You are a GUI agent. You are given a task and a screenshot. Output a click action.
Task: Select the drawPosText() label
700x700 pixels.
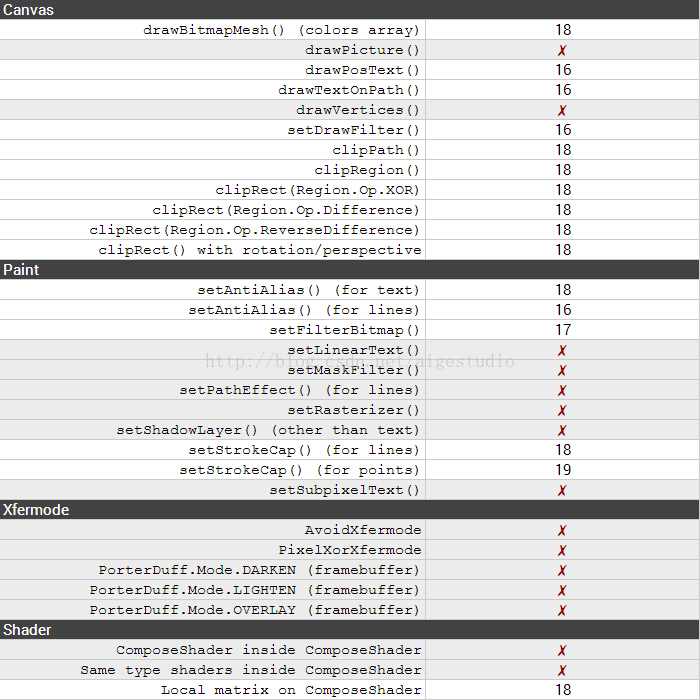point(362,70)
